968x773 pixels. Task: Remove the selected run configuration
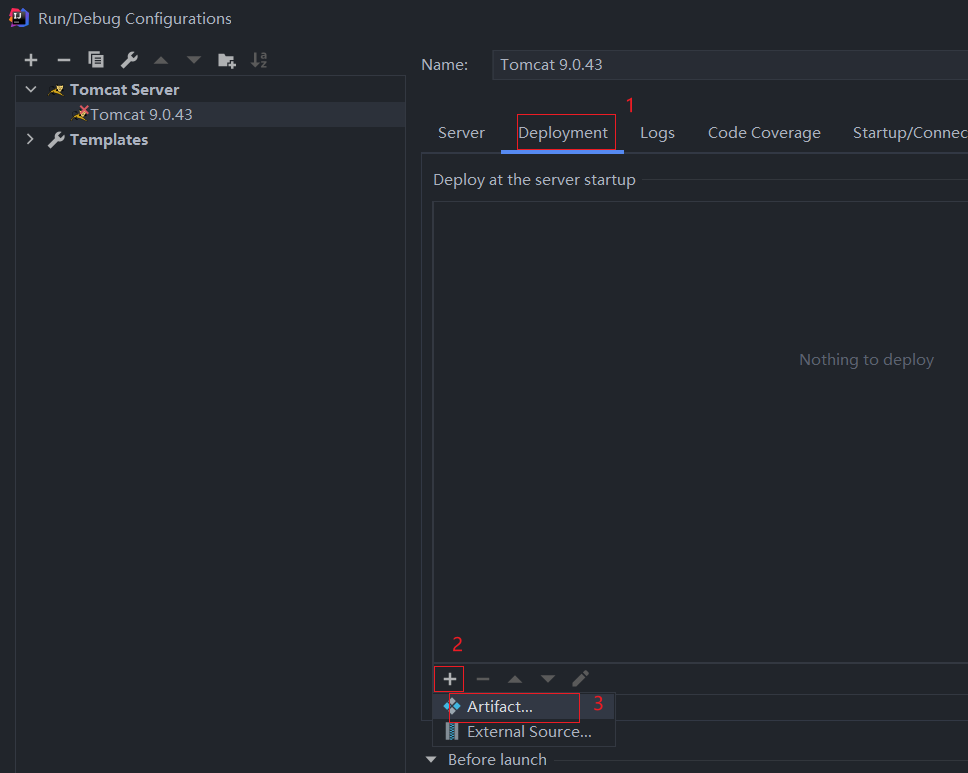(x=64, y=60)
